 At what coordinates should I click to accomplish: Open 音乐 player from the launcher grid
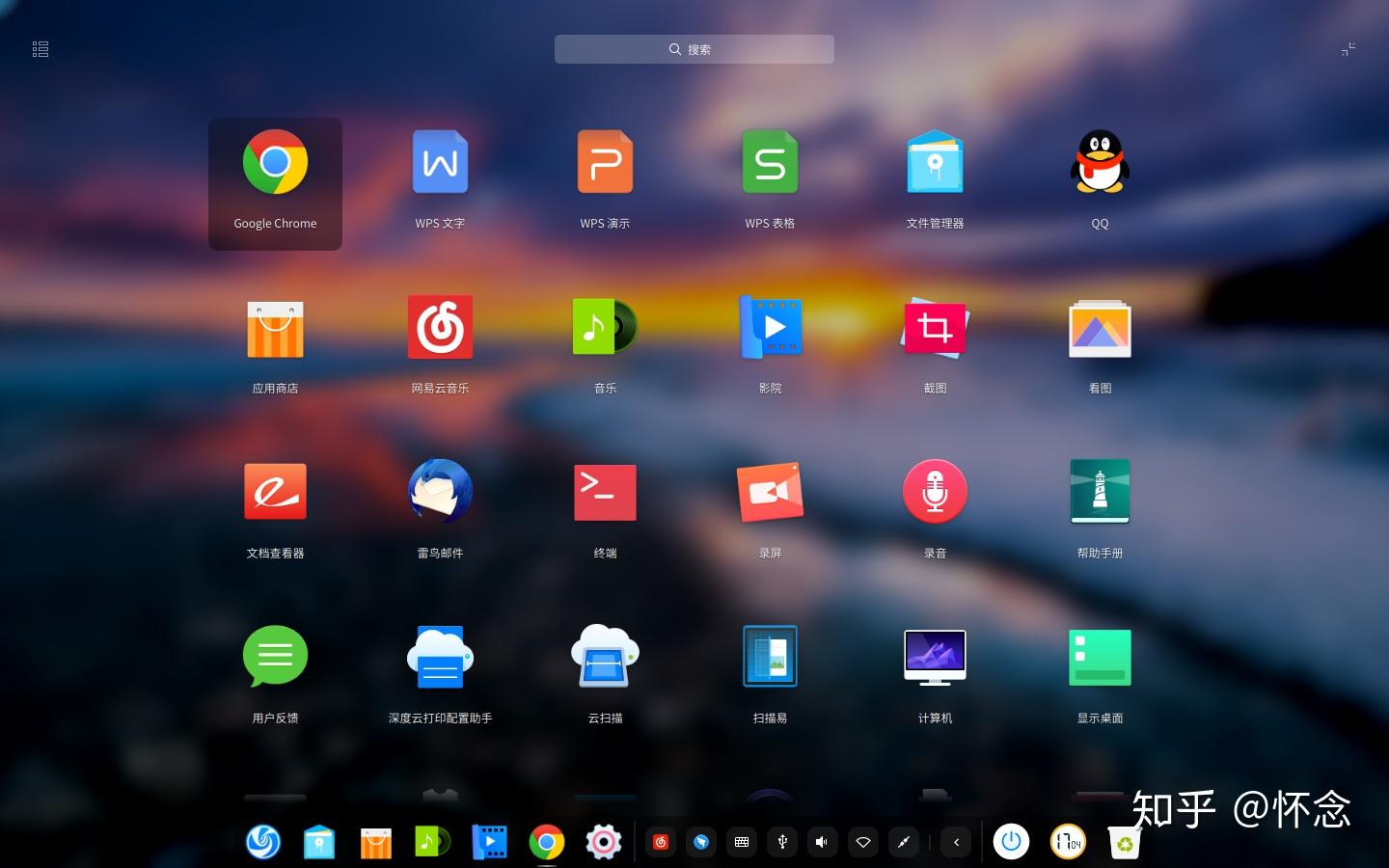tap(605, 327)
